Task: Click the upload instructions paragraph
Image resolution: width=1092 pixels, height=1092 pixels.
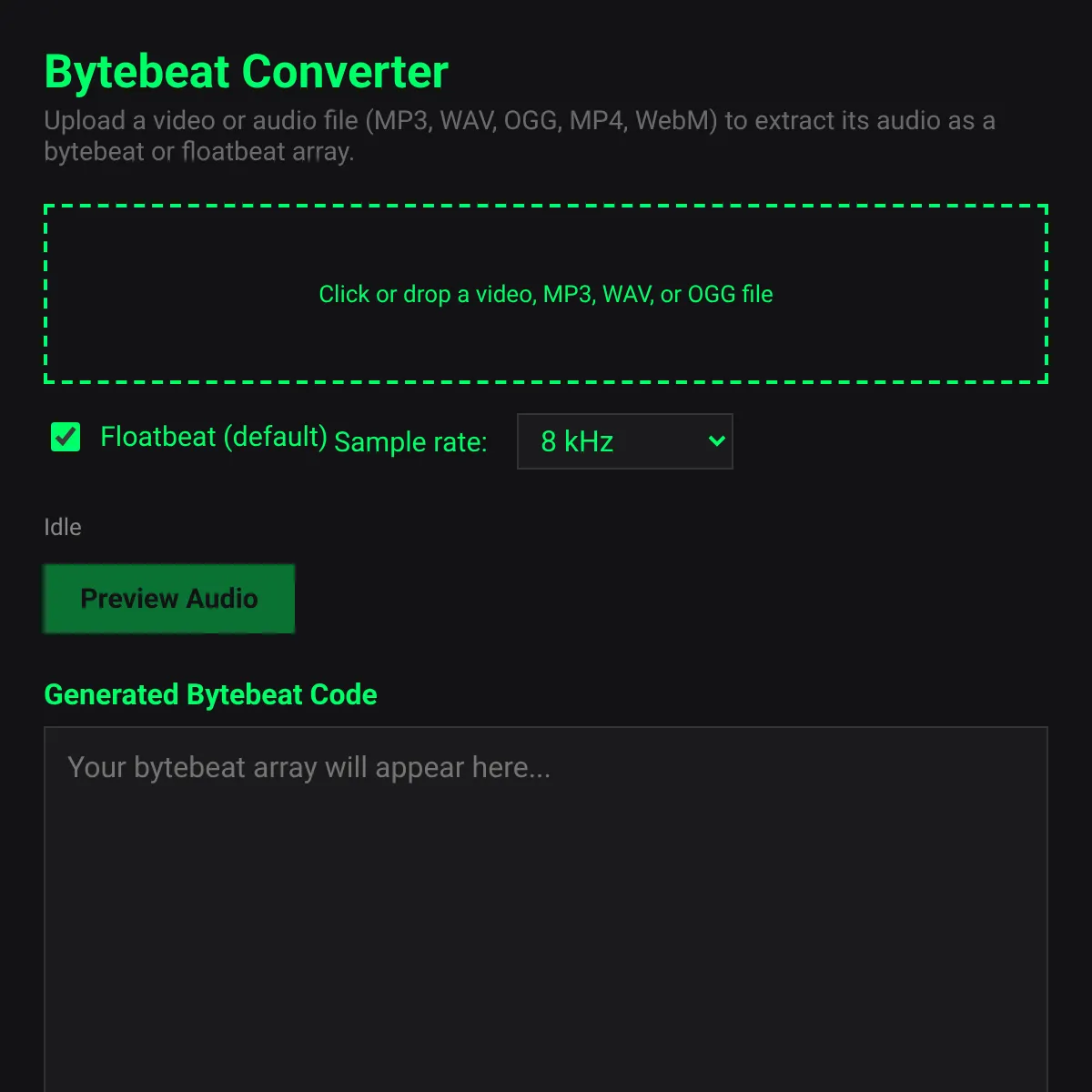Action: click(520, 136)
